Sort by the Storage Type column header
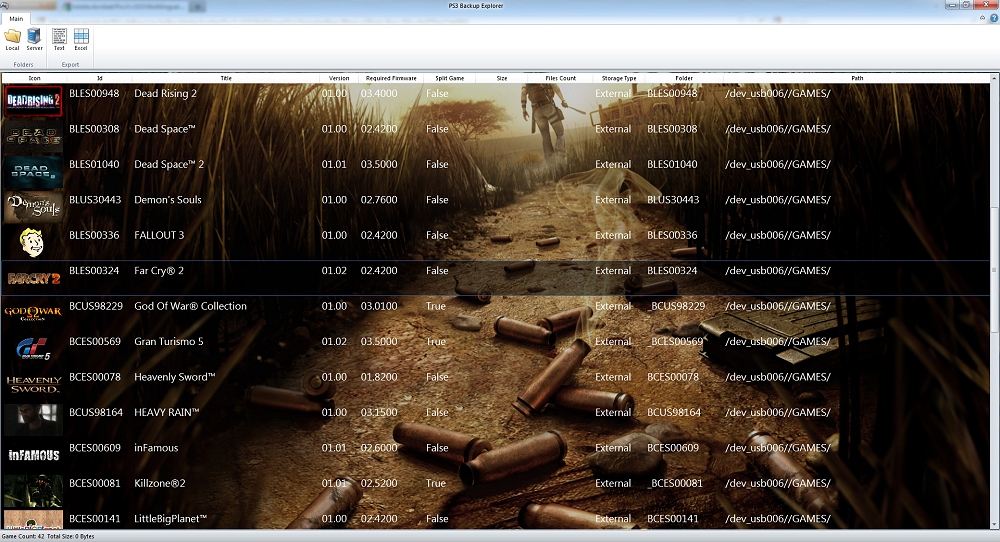The image size is (1000, 542). click(619, 78)
